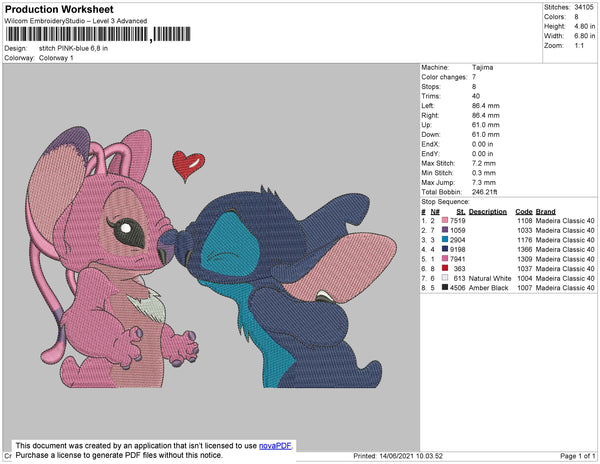
Task: Click the 'Page 1 of 1' footer
Action: tap(577, 456)
